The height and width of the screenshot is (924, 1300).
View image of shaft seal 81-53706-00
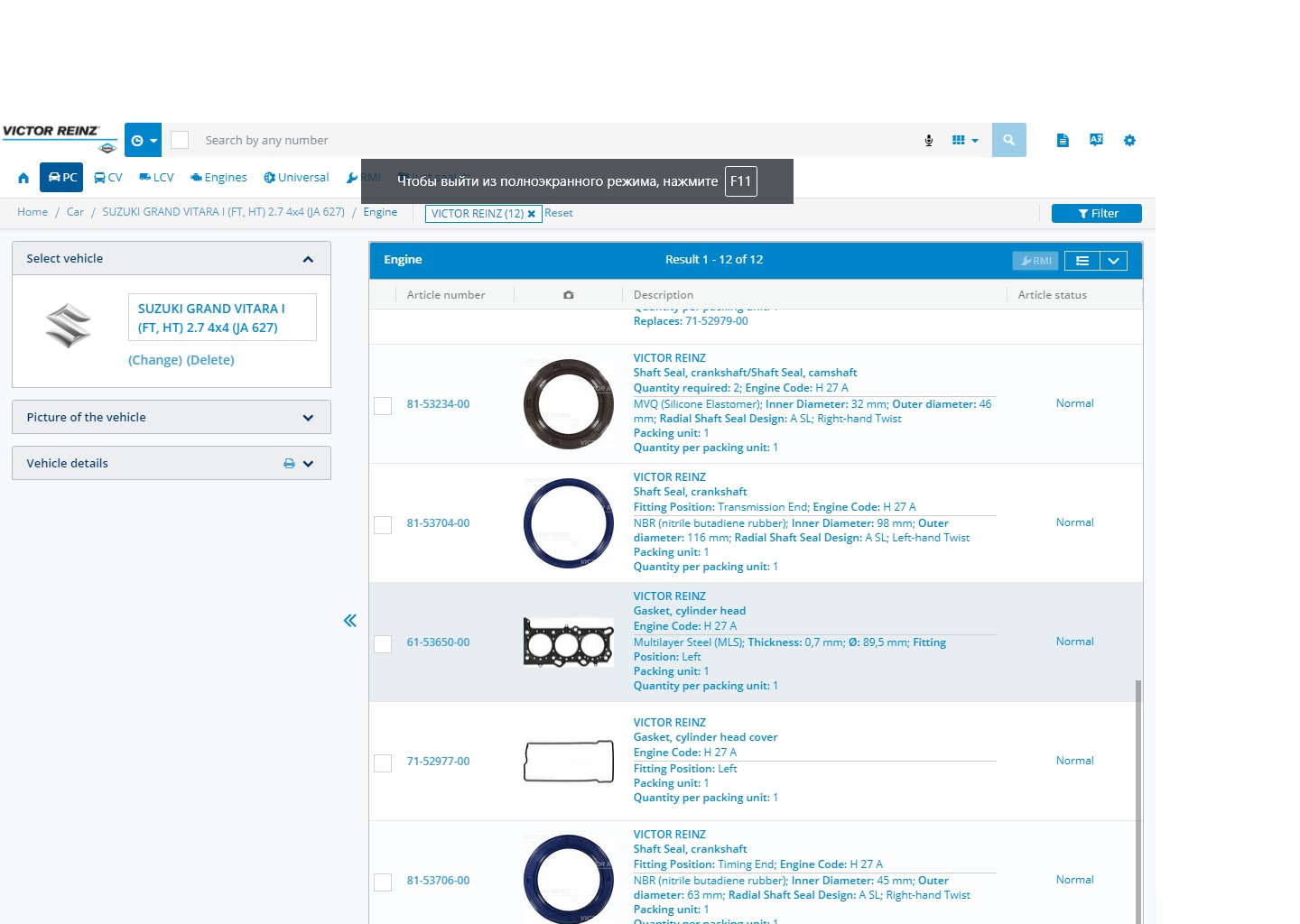tap(569, 879)
